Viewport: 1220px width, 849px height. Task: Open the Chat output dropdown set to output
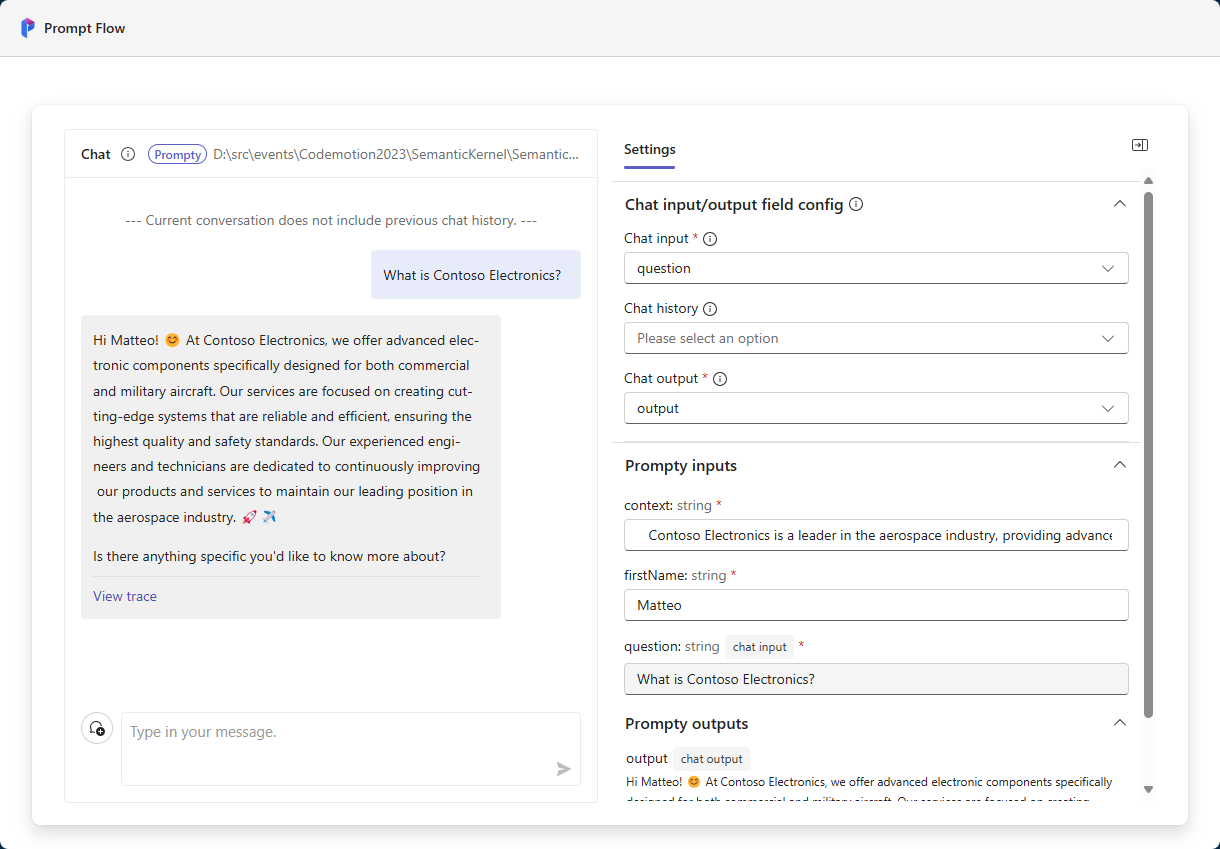(876, 408)
